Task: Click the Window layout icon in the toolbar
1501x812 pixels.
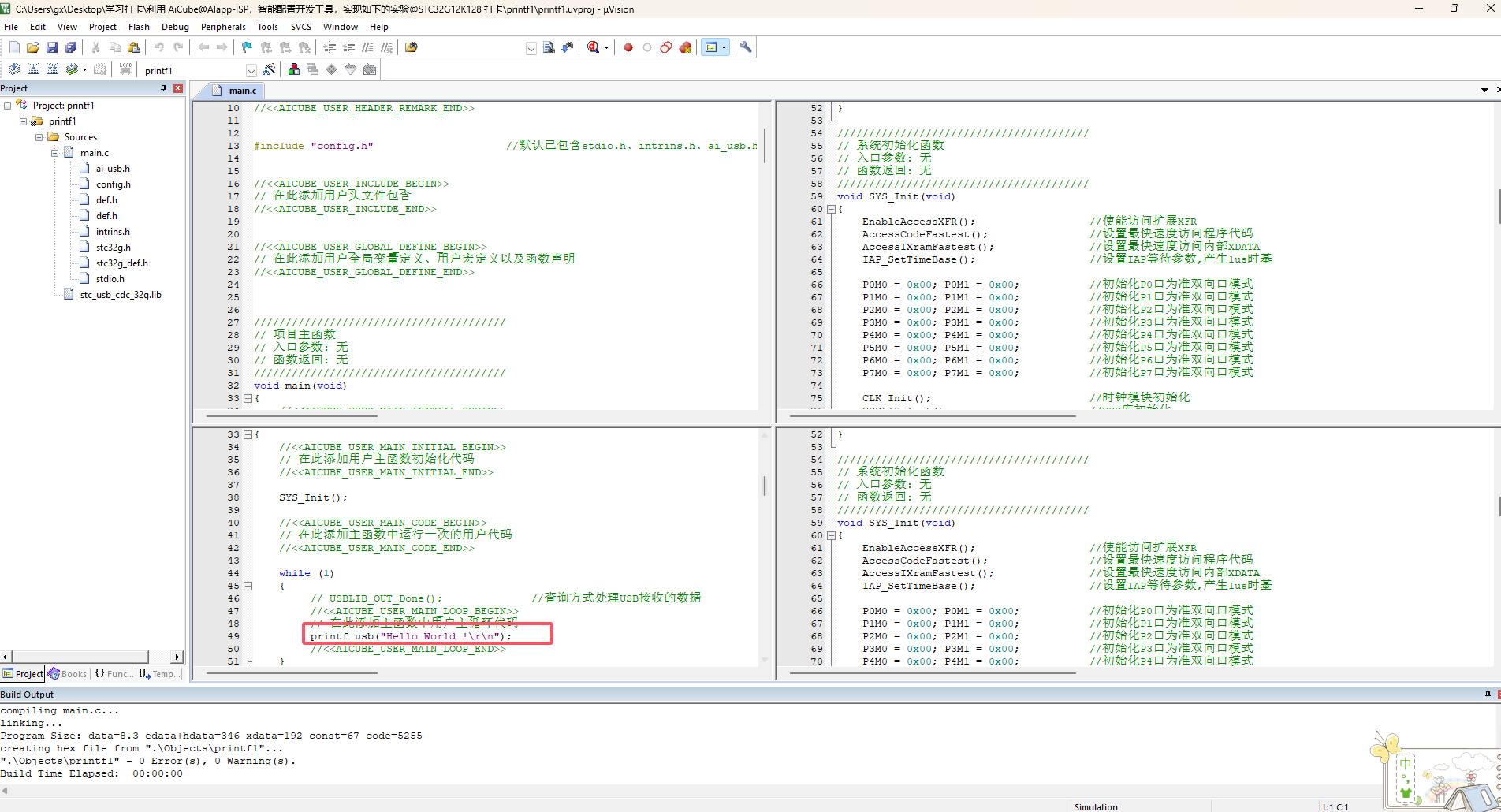Action: [711, 47]
